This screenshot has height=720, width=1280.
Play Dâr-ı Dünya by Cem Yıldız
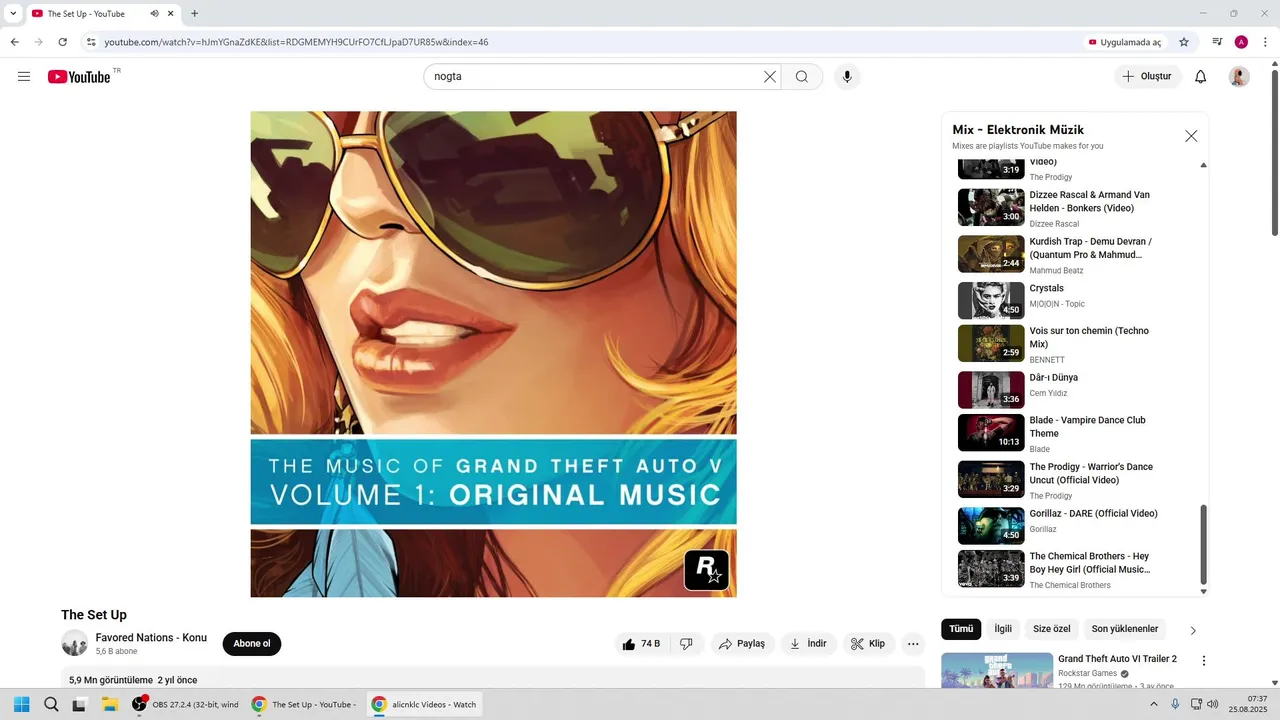(1075, 390)
